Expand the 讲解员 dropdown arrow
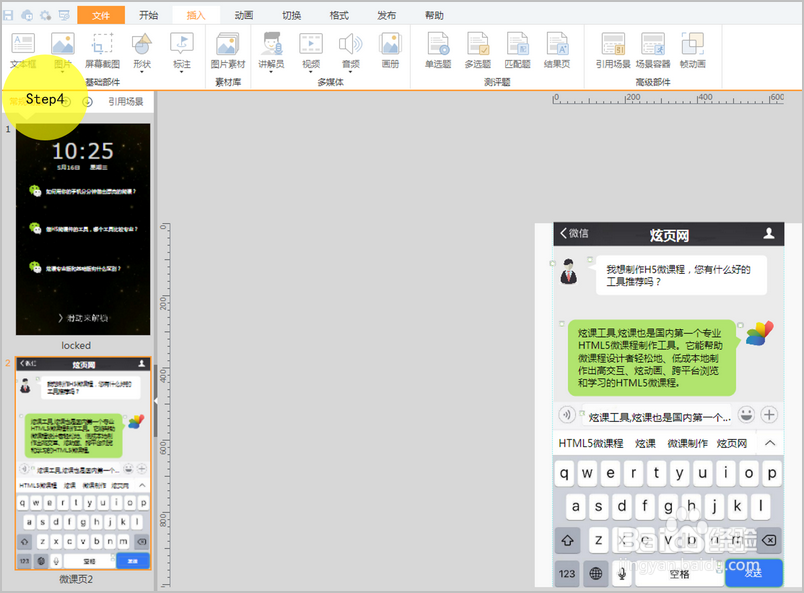Image resolution: width=804 pixels, height=593 pixels. [271, 72]
